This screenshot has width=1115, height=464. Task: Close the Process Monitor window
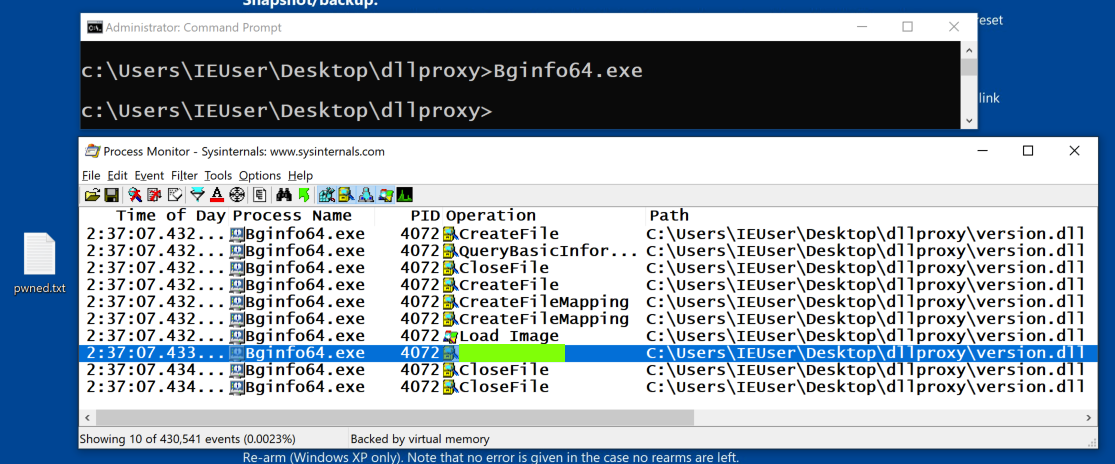(1074, 151)
